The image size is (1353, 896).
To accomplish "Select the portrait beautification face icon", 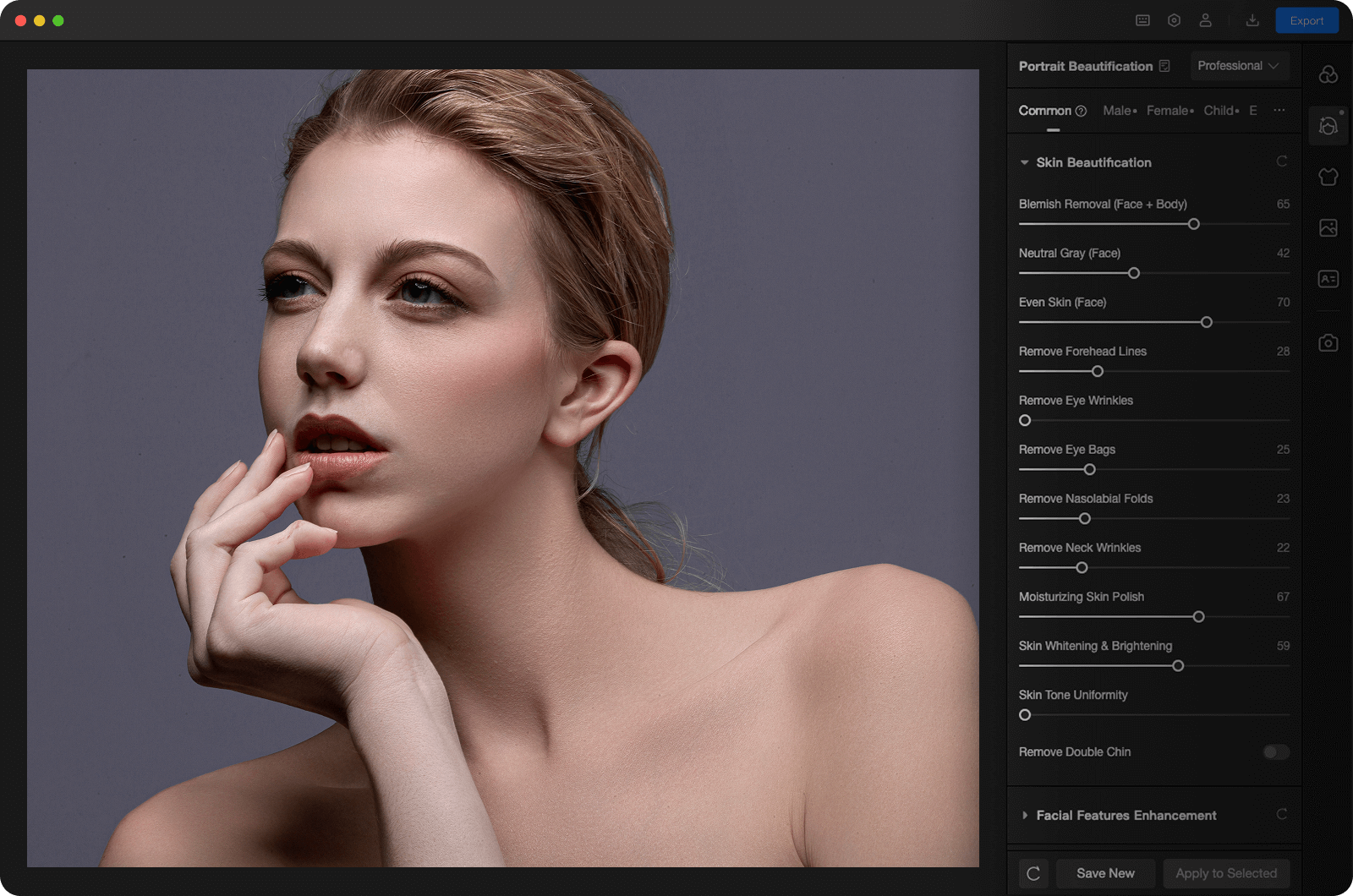I will point(1328,126).
